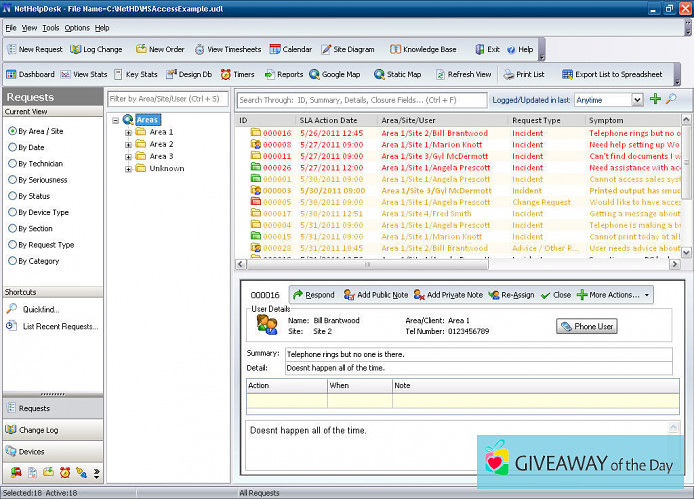Open the Tools menu
This screenshot has width=694, height=499.
50,28
